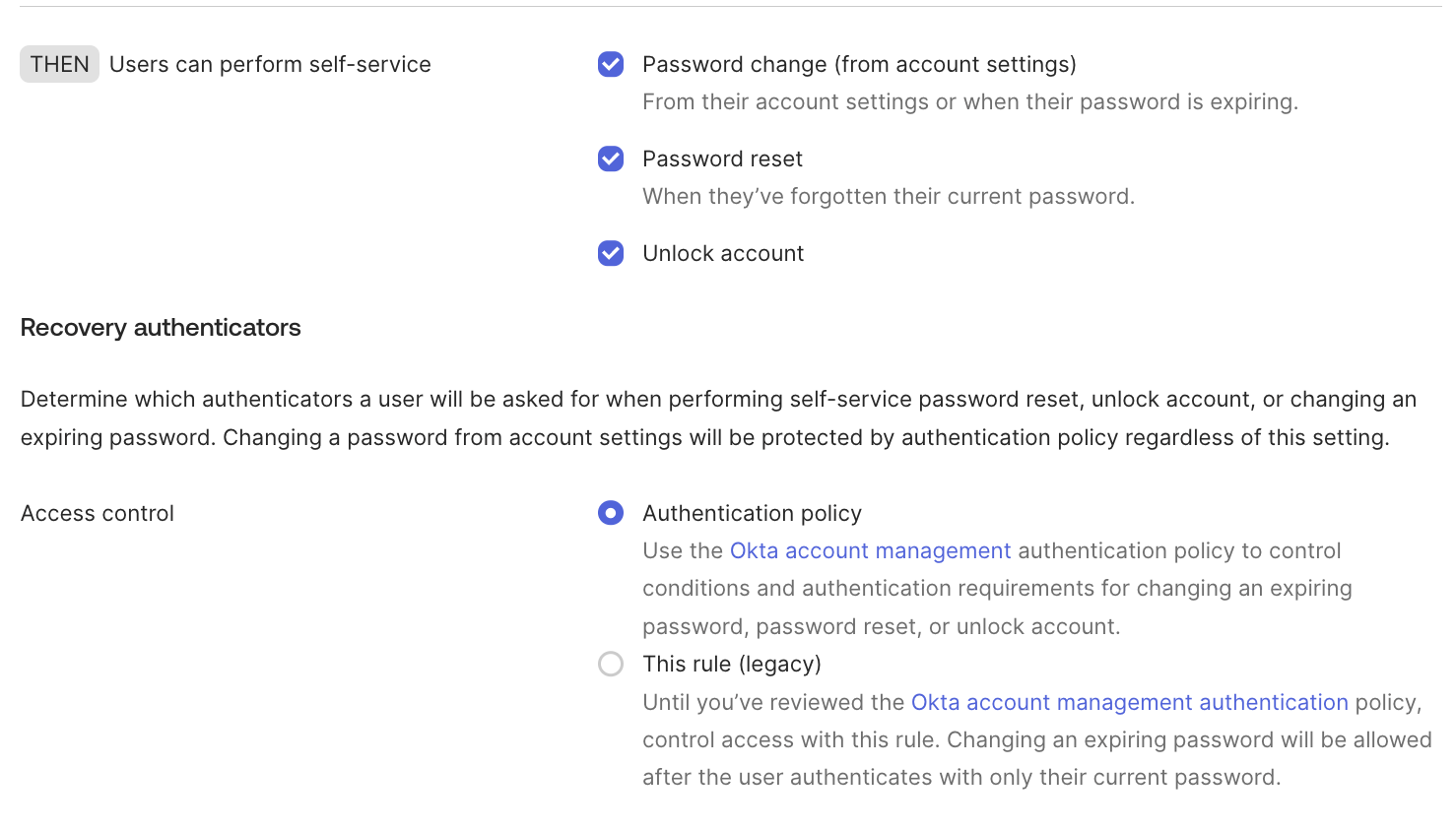Screen dimensions: 1456x831
Task: Choose the This rule (legacy) radio option
Action: tap(611, 664)
